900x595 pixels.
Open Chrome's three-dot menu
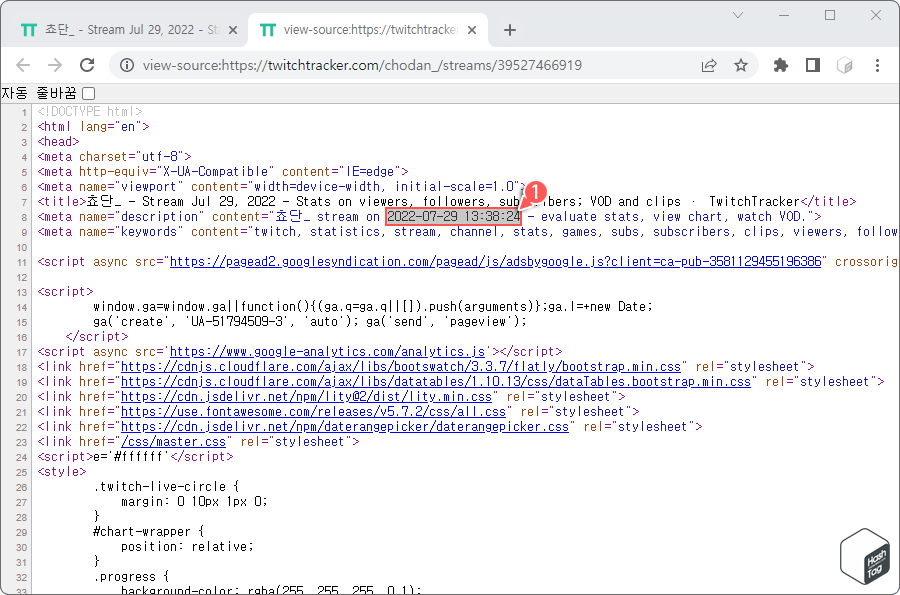(x=877, y=65)
